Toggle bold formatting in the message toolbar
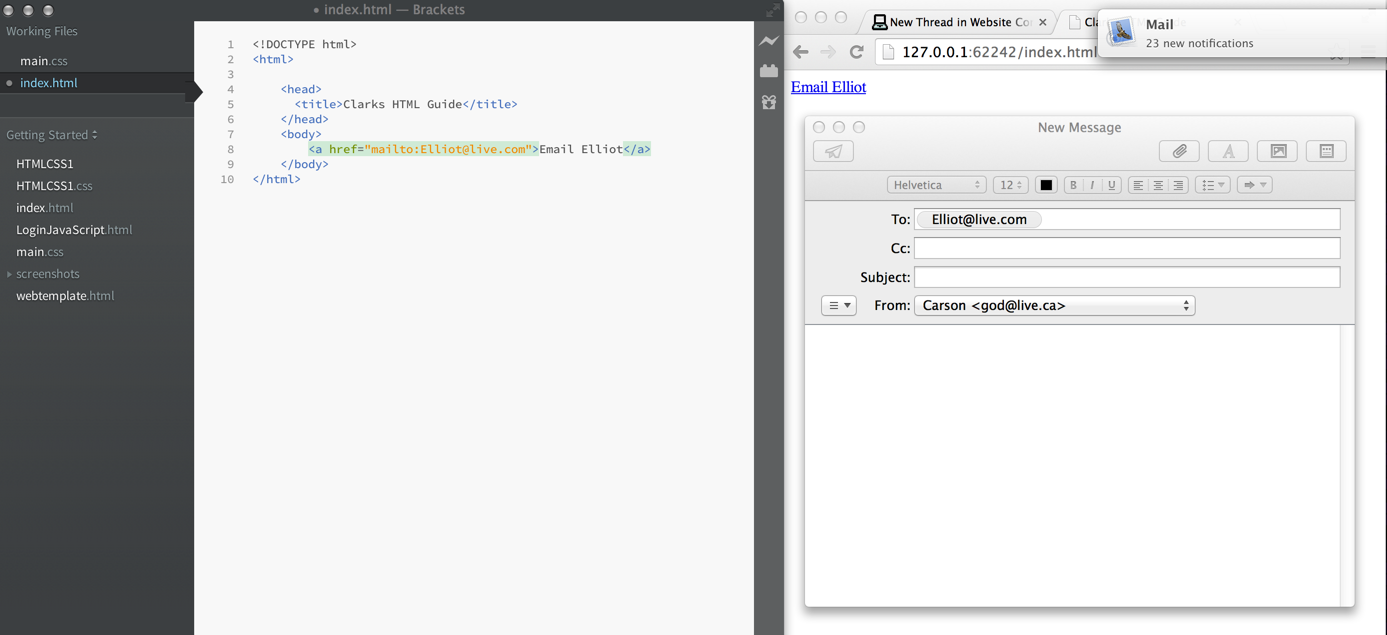 tap(1073, 185)
